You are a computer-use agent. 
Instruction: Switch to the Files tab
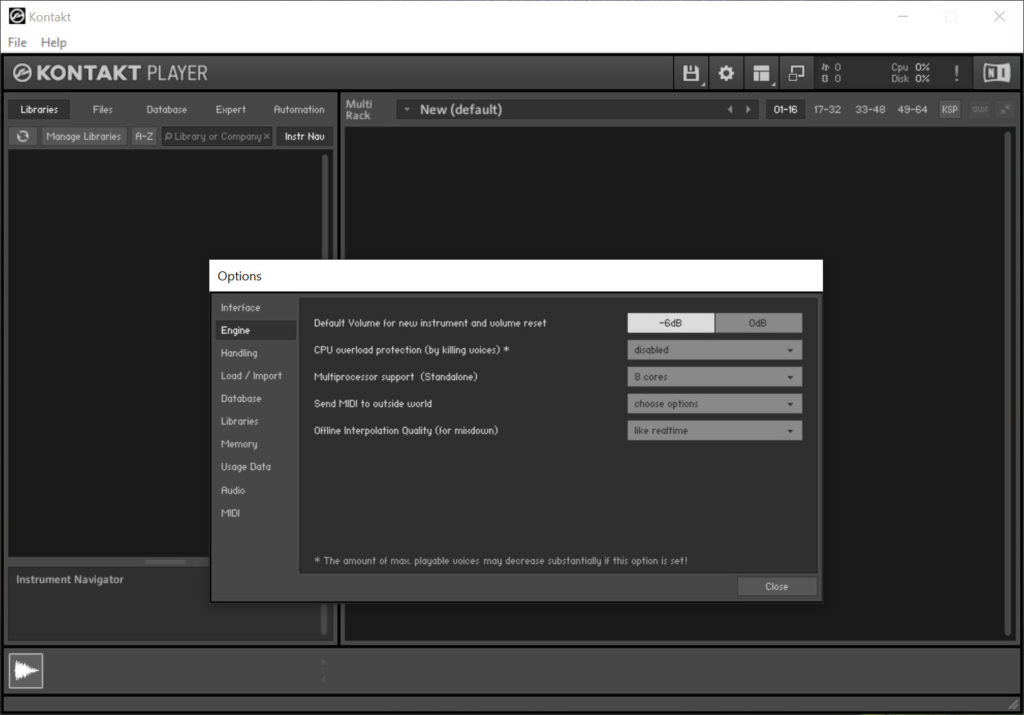pyautogui.click(x=103, y=110)
